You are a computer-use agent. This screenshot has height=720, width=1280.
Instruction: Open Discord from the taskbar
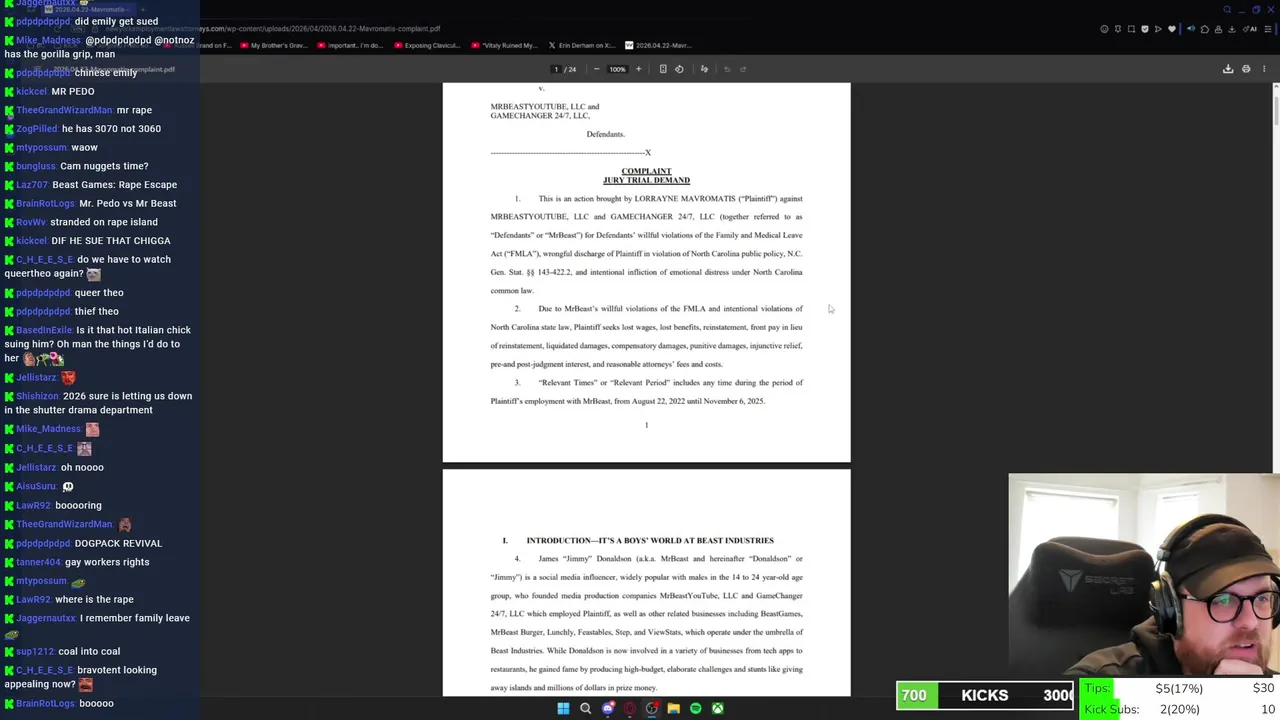(607, 709)
